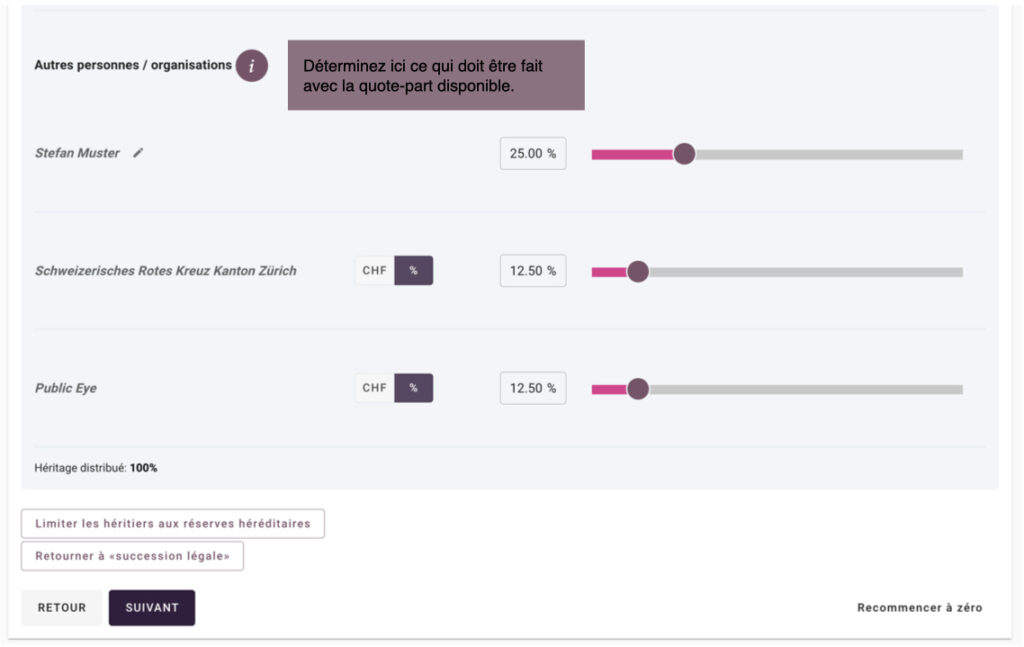Switch Public Eye amount to CHF
This screenshot has width=1024, height=647.
[x=374, y=388]
